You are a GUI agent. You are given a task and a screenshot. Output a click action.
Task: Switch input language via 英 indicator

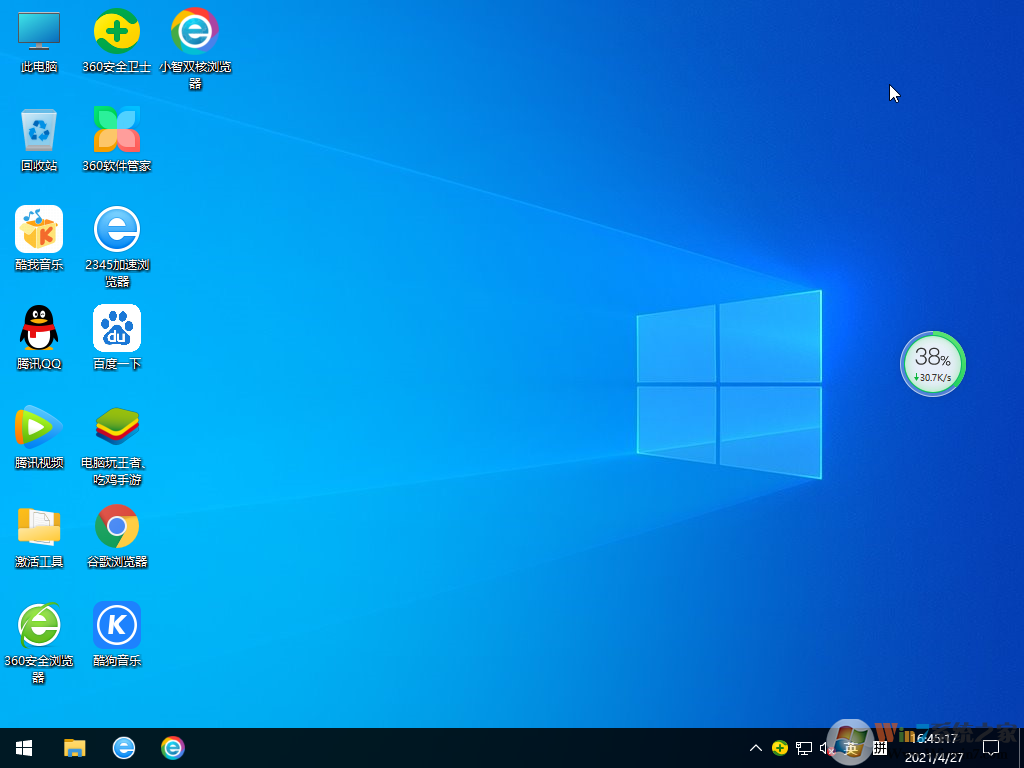[852, 748]
